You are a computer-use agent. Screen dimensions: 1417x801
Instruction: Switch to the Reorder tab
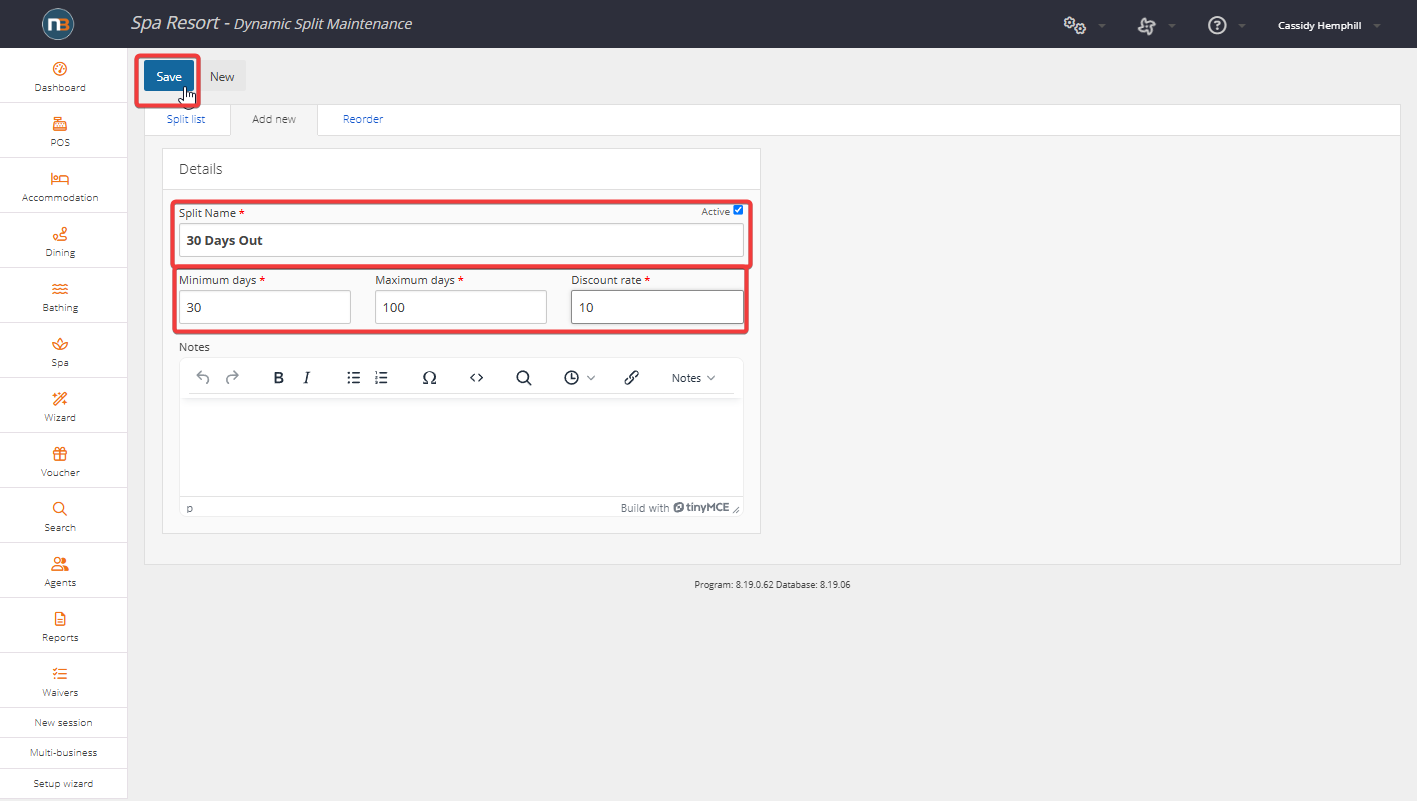pyautogui.click(x=363, y=119)
